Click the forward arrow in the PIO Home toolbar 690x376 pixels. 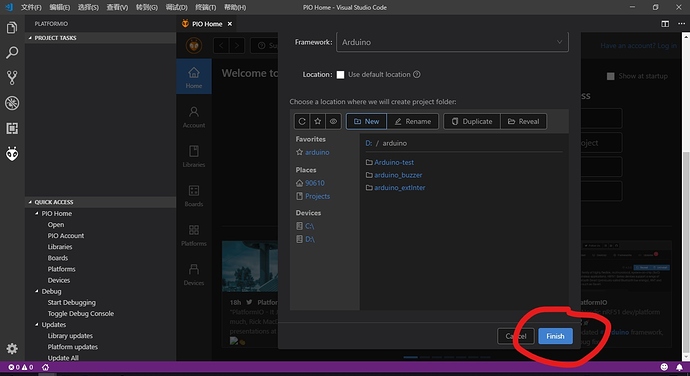pyautogui.click(x=237, y=45)
